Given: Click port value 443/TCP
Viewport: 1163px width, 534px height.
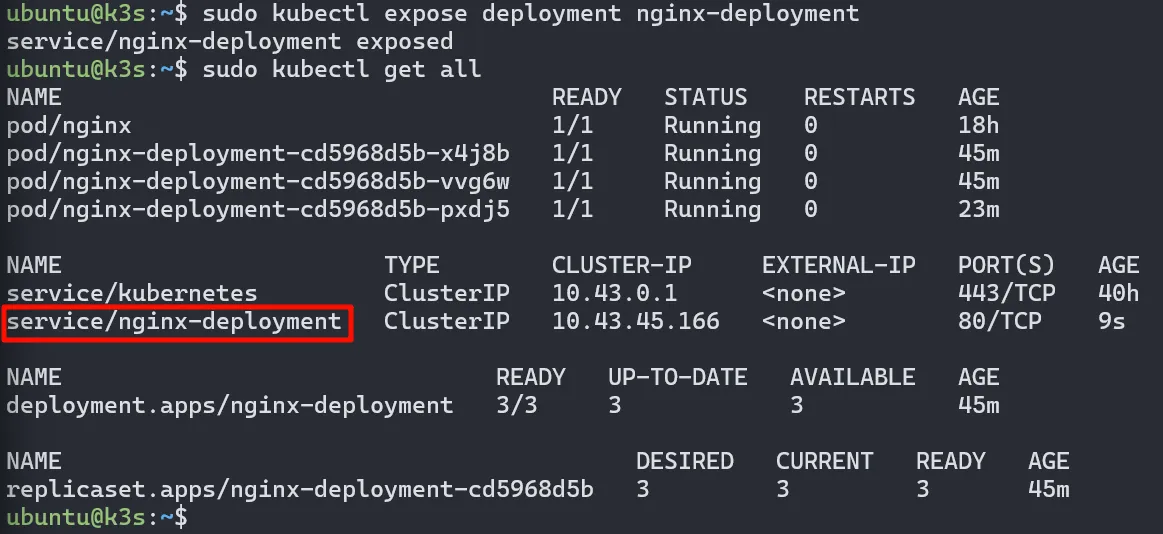Looking at the screenshot, I should click(x=1006, y=294).
